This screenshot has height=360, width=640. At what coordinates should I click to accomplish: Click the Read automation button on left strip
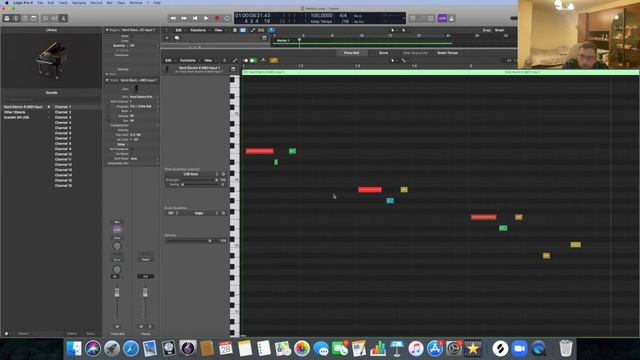(x=117, y=259)
